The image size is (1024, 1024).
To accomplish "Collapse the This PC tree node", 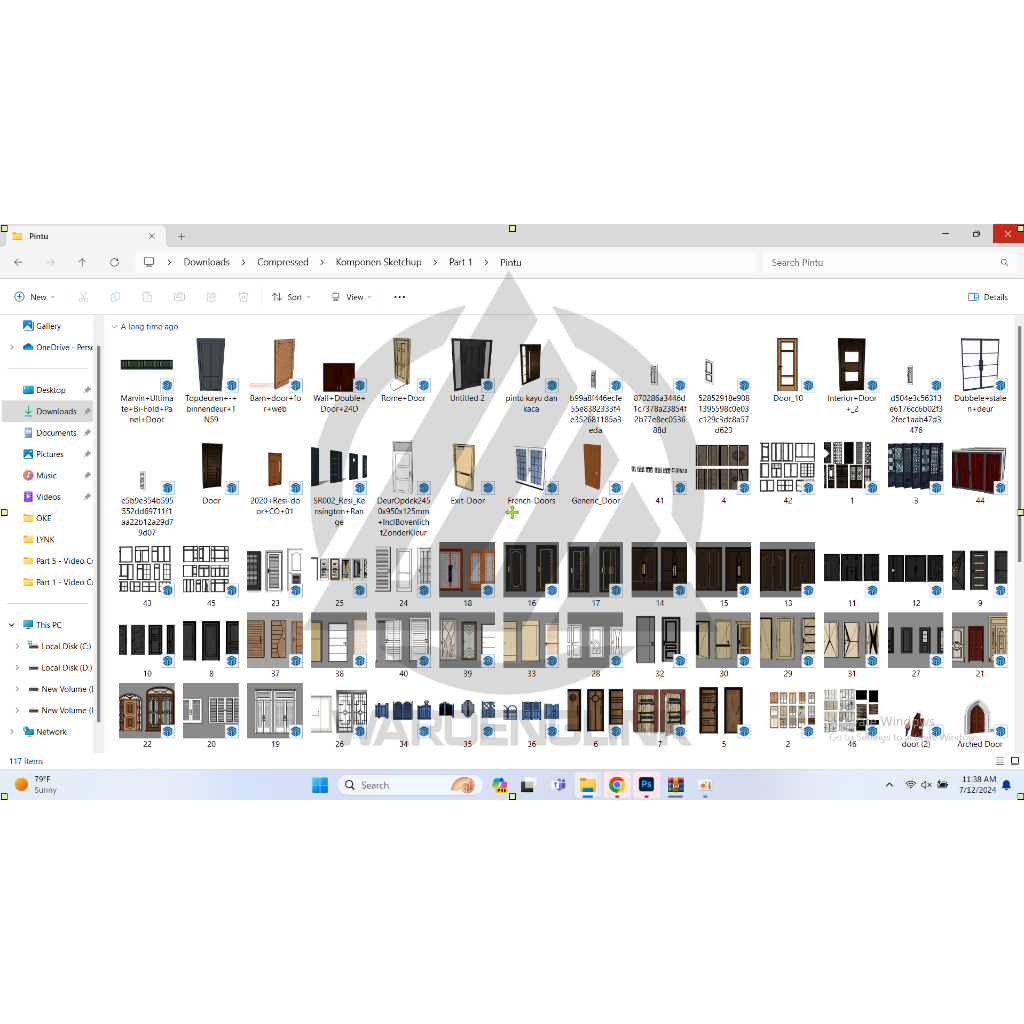I will click(x=12, y=625).
